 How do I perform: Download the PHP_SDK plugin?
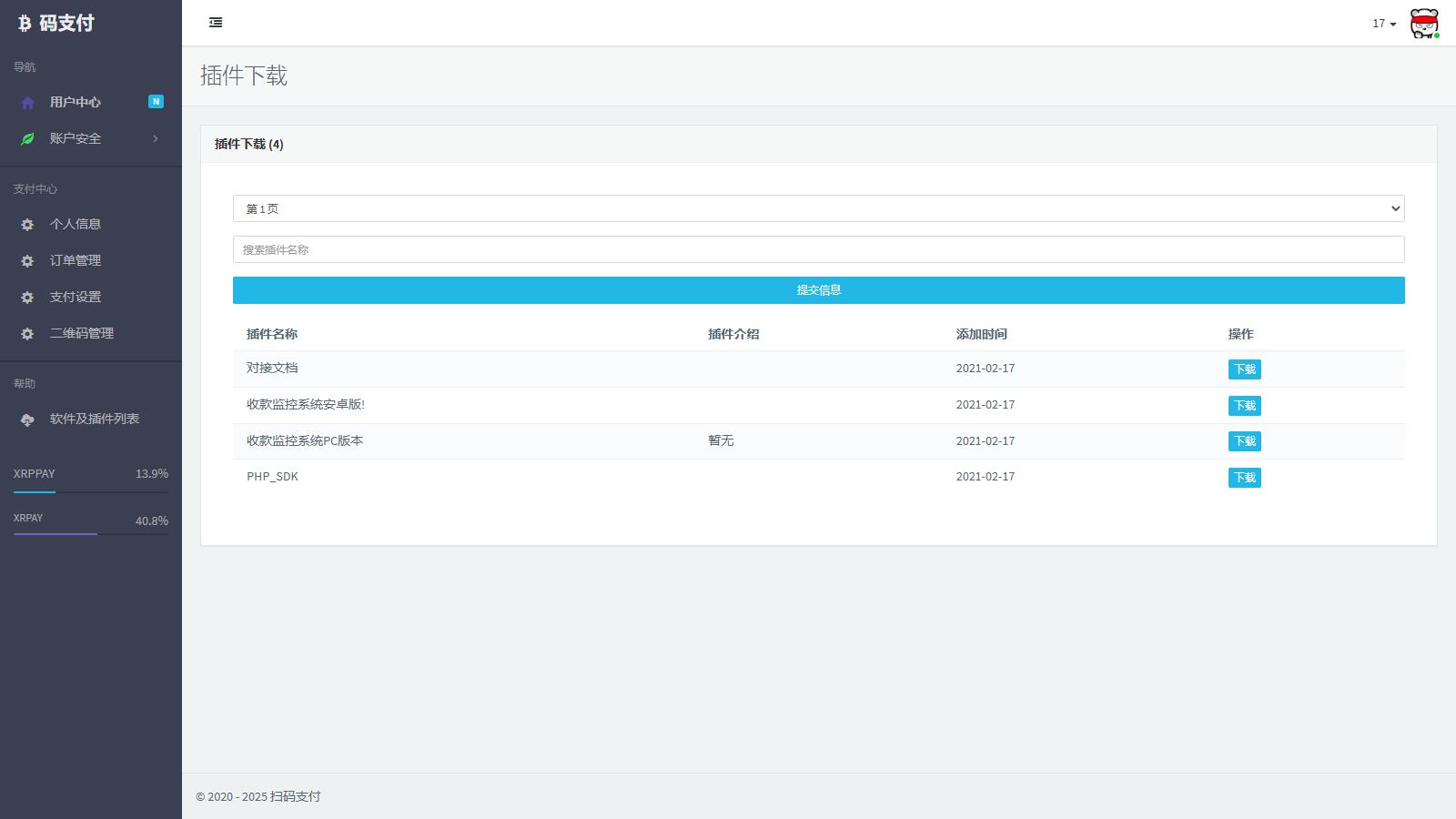(1244, 478)
